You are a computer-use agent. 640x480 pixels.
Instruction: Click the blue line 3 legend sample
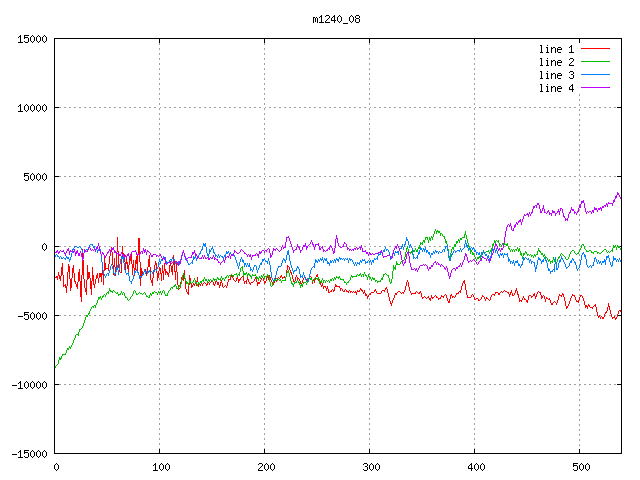pyautogui.click(x=596, y=75)
